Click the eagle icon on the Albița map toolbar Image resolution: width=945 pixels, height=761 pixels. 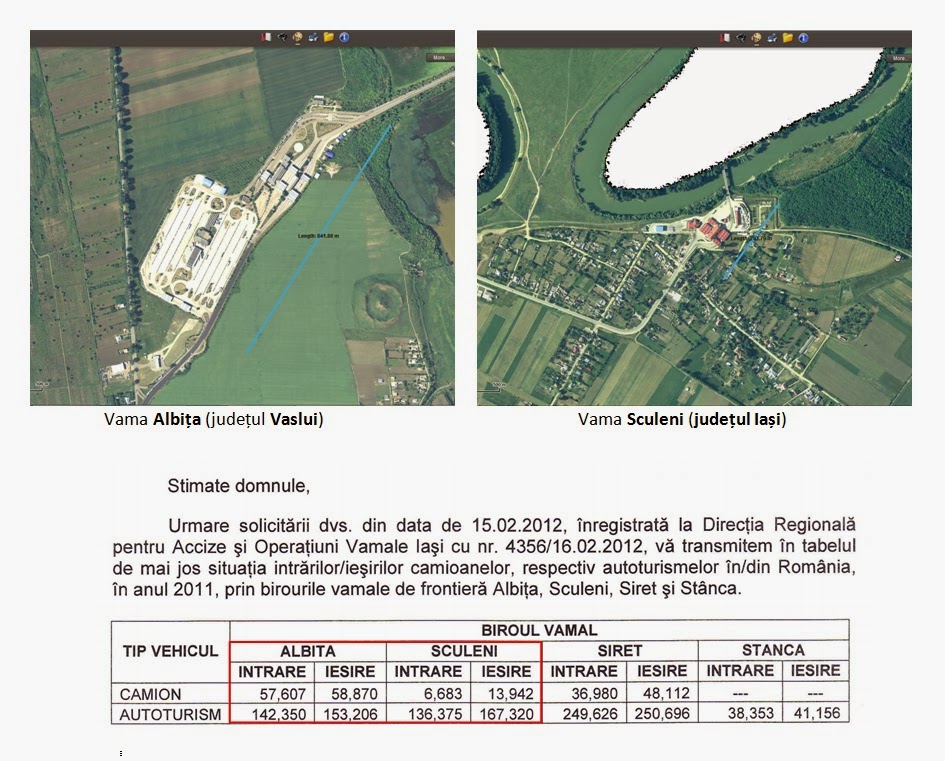click(282, 37)
